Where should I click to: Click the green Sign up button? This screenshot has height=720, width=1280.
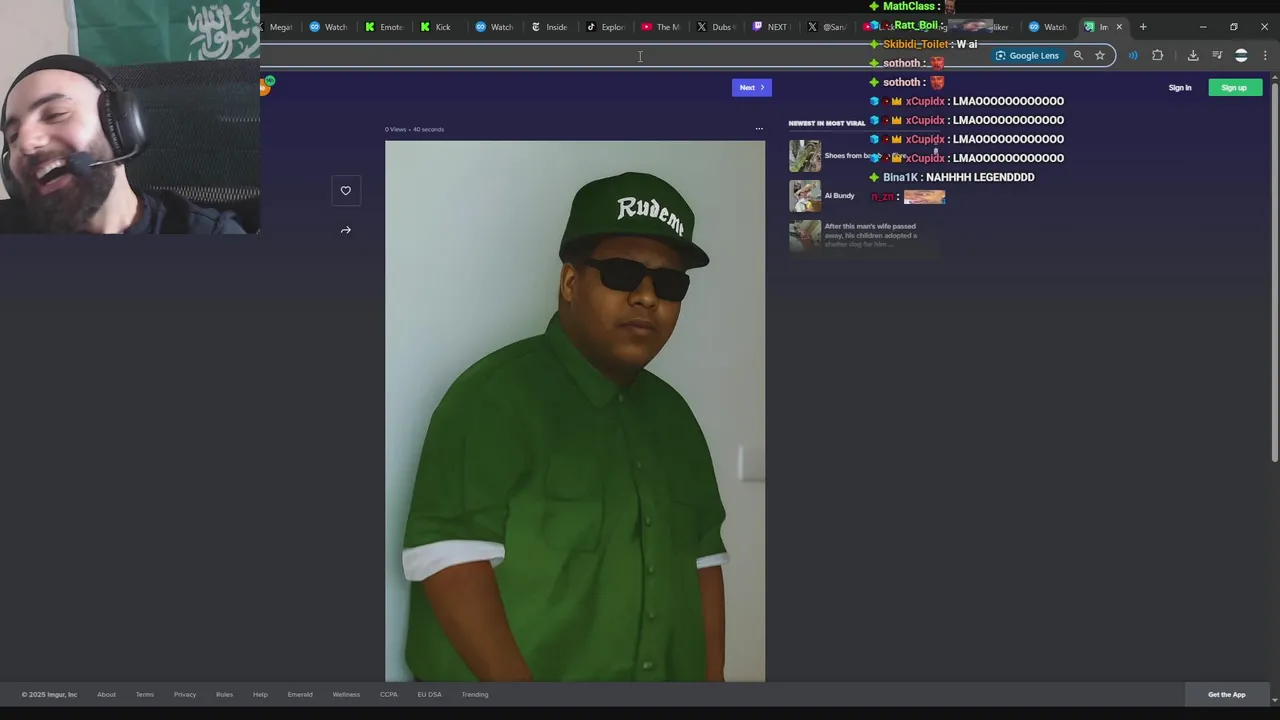1234,88
